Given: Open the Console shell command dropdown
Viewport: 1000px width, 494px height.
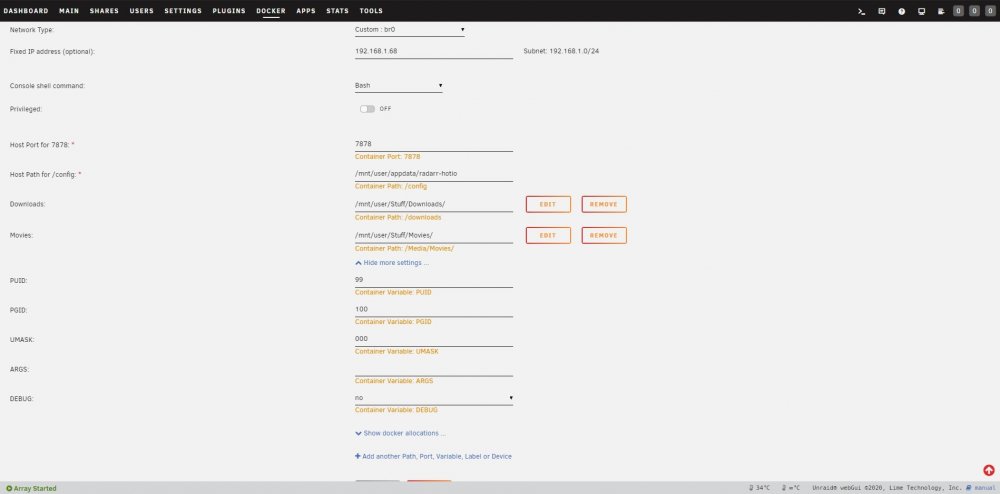Looking at the screenshot, I should pos(399,85).
